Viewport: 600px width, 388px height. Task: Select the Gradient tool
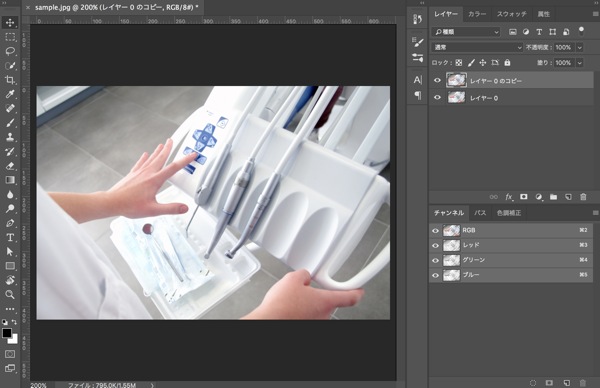[10, 180]
